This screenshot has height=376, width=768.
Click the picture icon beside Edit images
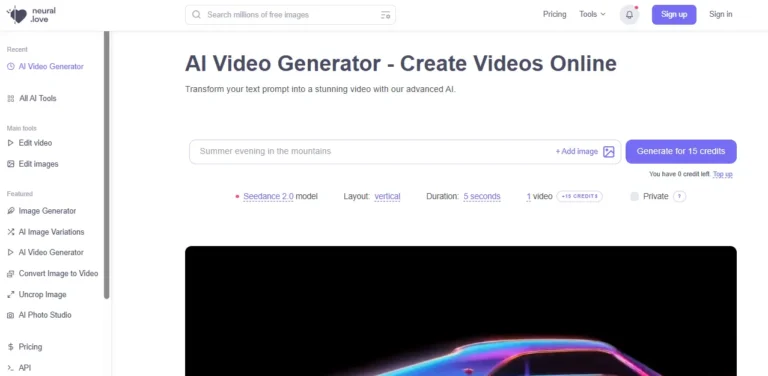11,164
